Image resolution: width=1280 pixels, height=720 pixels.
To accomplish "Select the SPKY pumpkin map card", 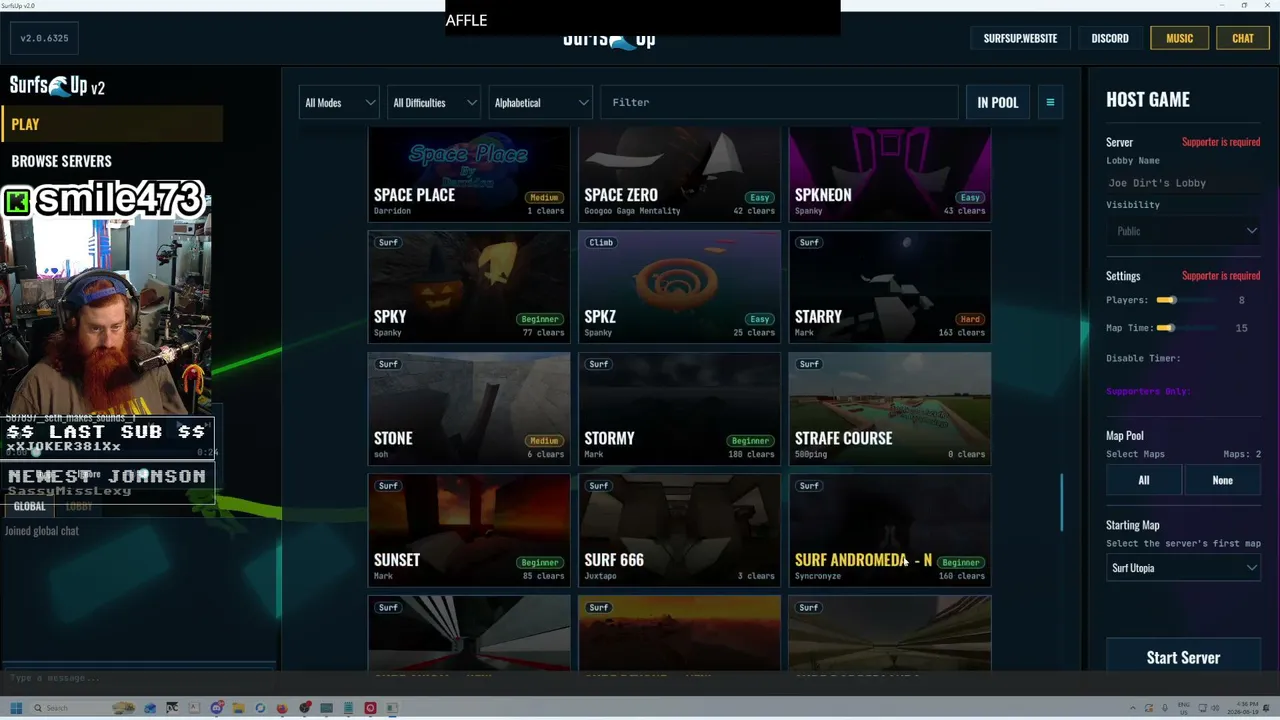I will click(469, 286).
